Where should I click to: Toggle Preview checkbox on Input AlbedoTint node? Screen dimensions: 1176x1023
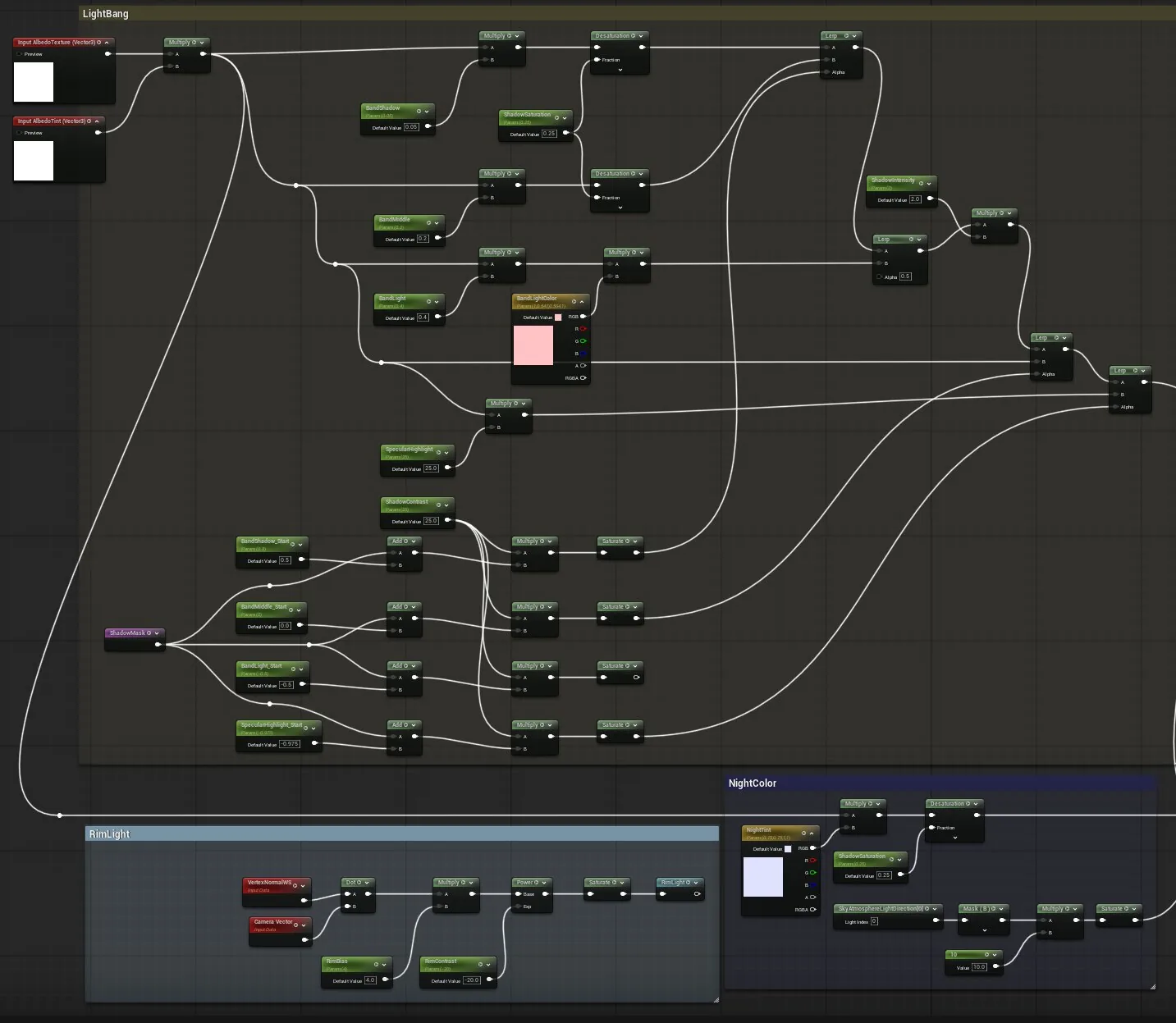[20, 133]
